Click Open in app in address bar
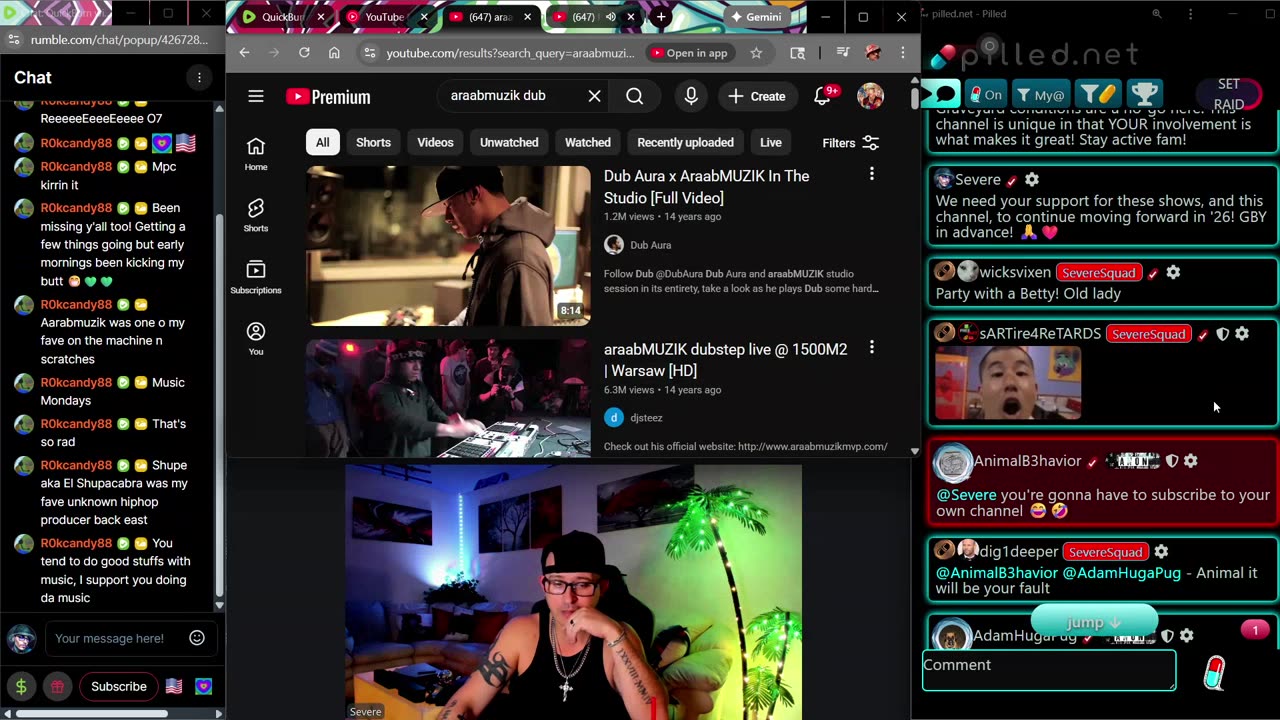 (x=689, y=53)
